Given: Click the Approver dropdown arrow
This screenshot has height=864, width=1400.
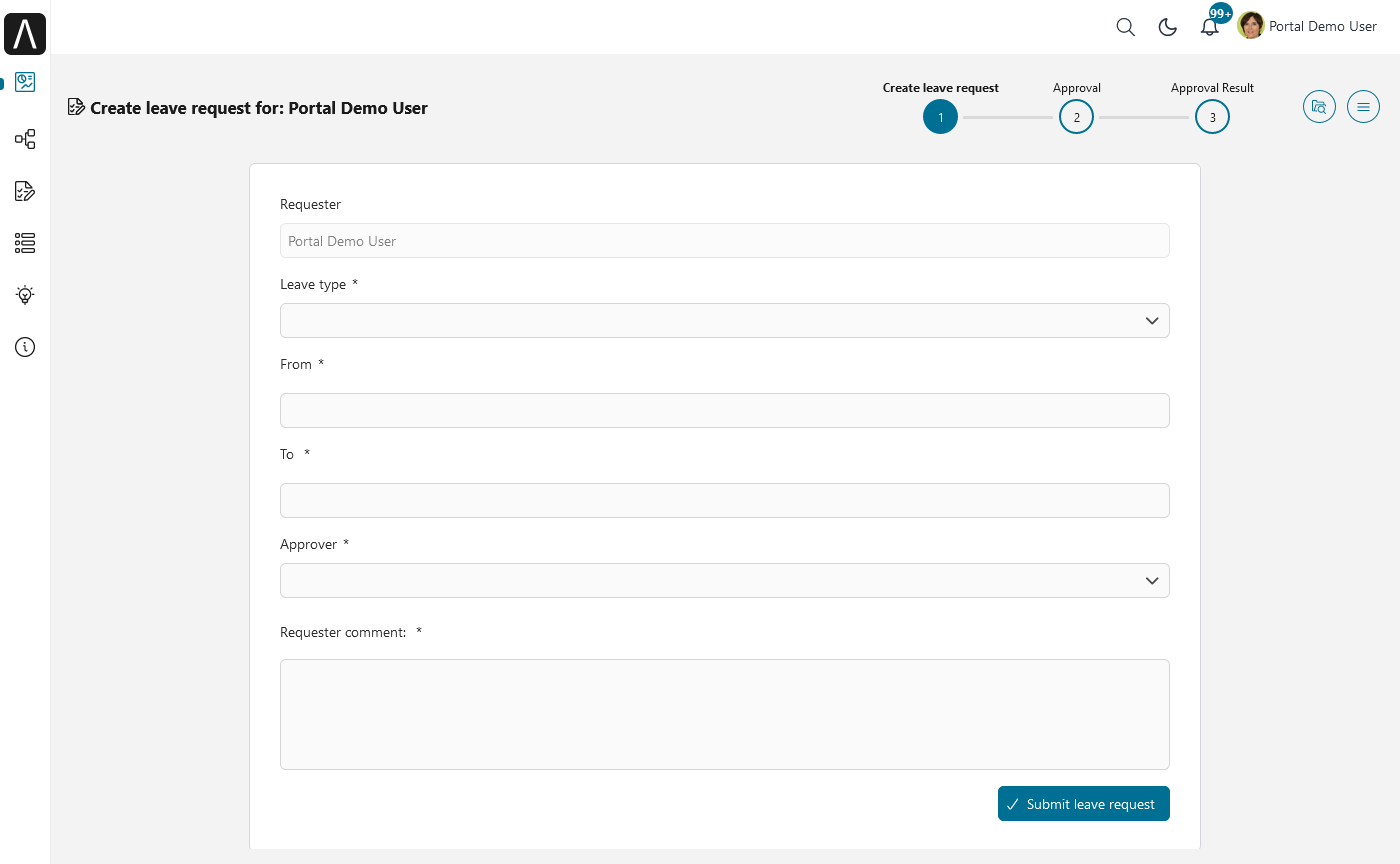Looking at the screenshot, I should click(1151, 580).
